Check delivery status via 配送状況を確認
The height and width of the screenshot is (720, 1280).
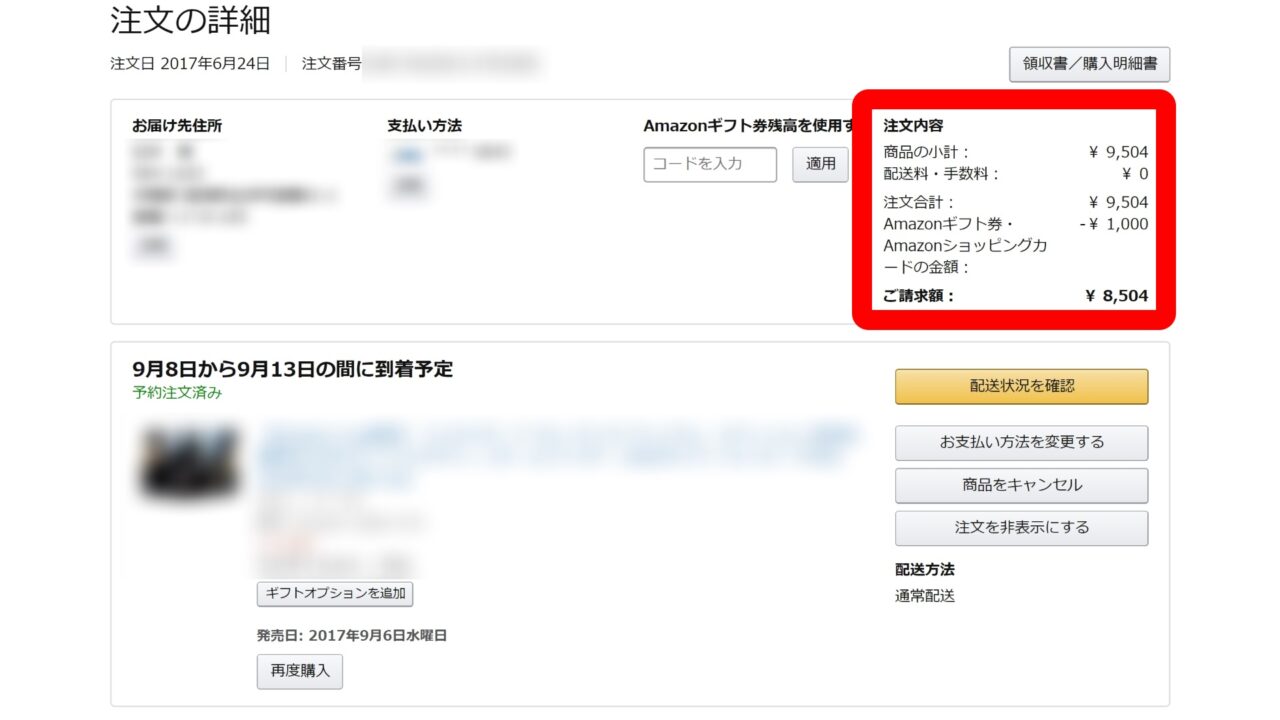[1021, 386]
